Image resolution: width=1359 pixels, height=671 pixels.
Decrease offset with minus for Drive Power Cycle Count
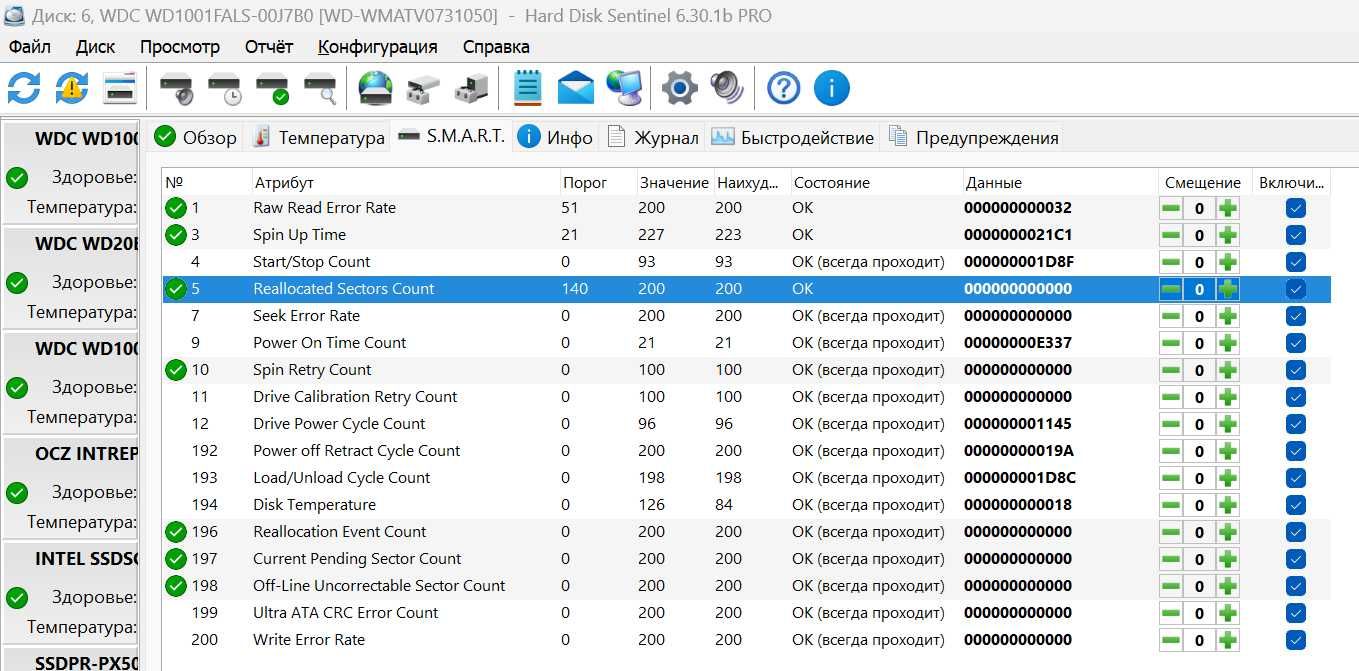point(1170,424)
